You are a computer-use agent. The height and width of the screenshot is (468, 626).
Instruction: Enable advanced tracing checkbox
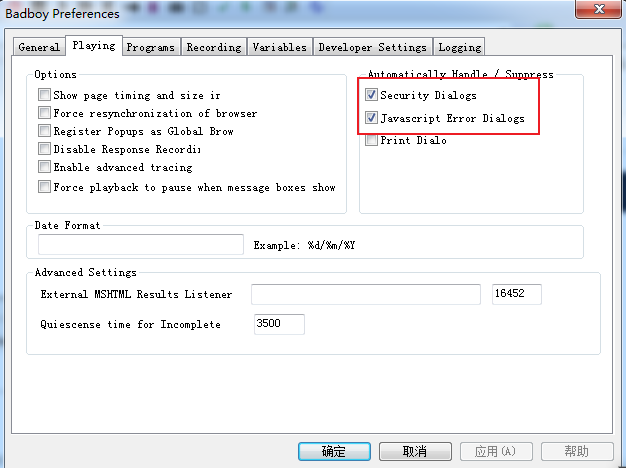tap(44, 167)
